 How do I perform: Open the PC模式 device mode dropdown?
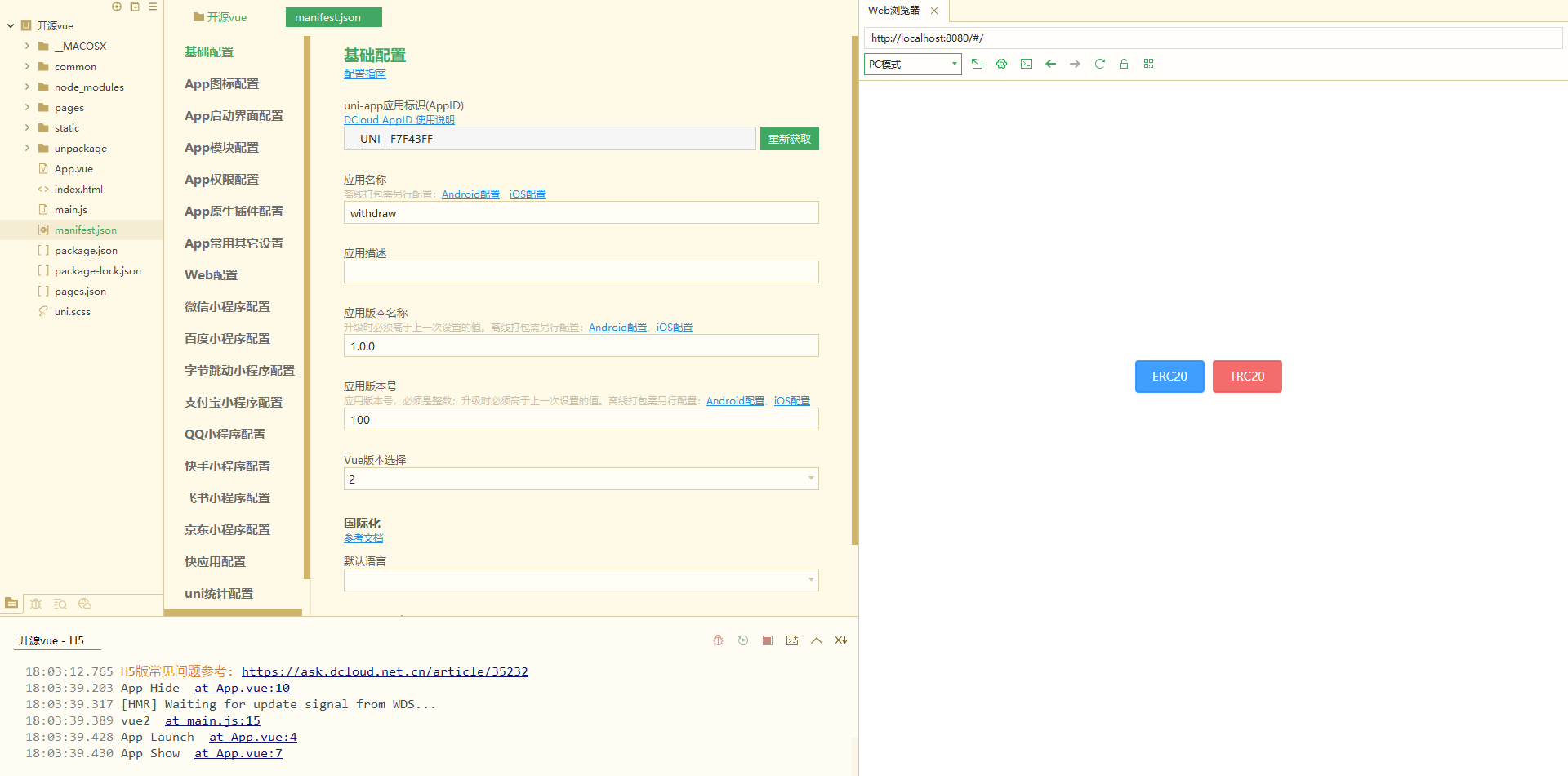pyautogui.click(x=912, y=64)
